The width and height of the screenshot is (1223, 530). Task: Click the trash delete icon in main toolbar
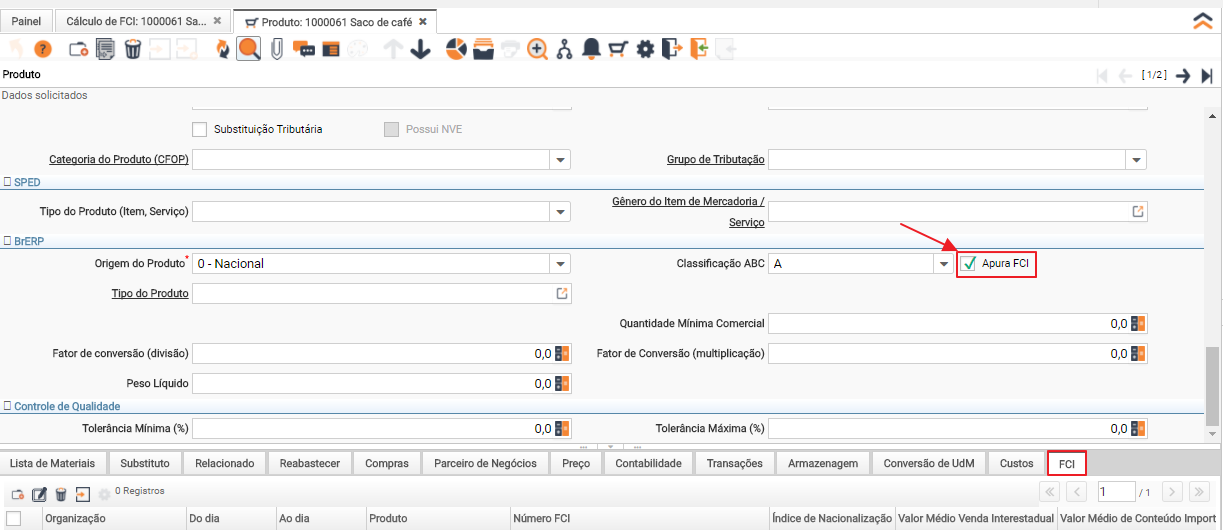coord(132,49)
